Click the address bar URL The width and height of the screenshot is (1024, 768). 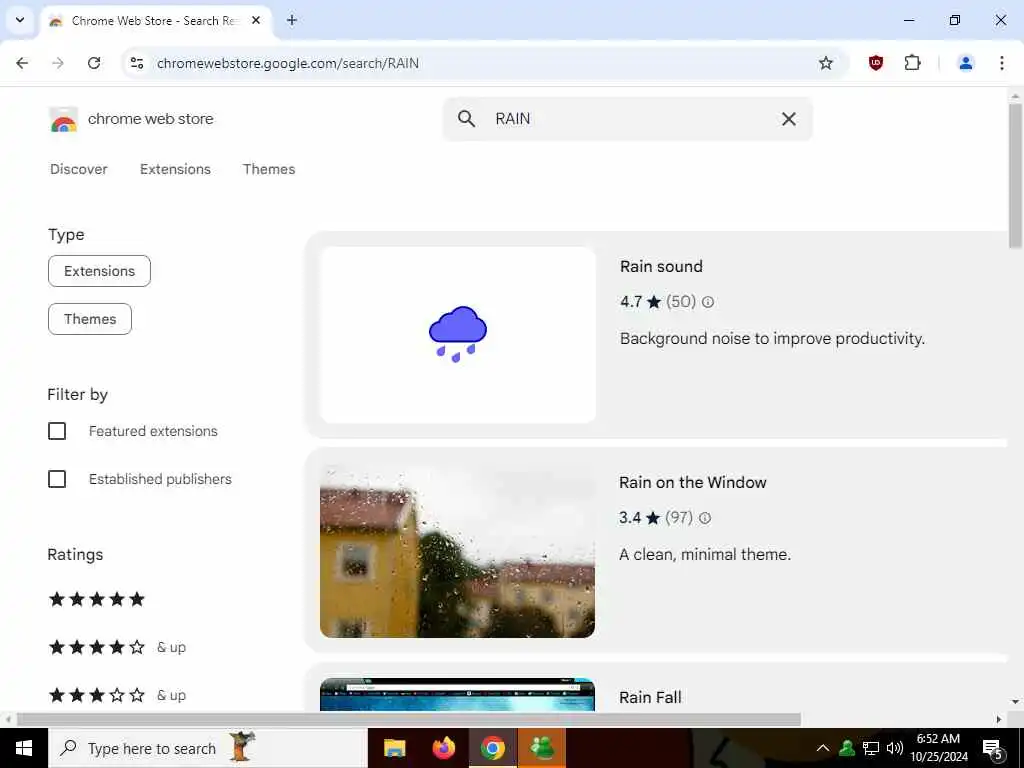[288, 63]
